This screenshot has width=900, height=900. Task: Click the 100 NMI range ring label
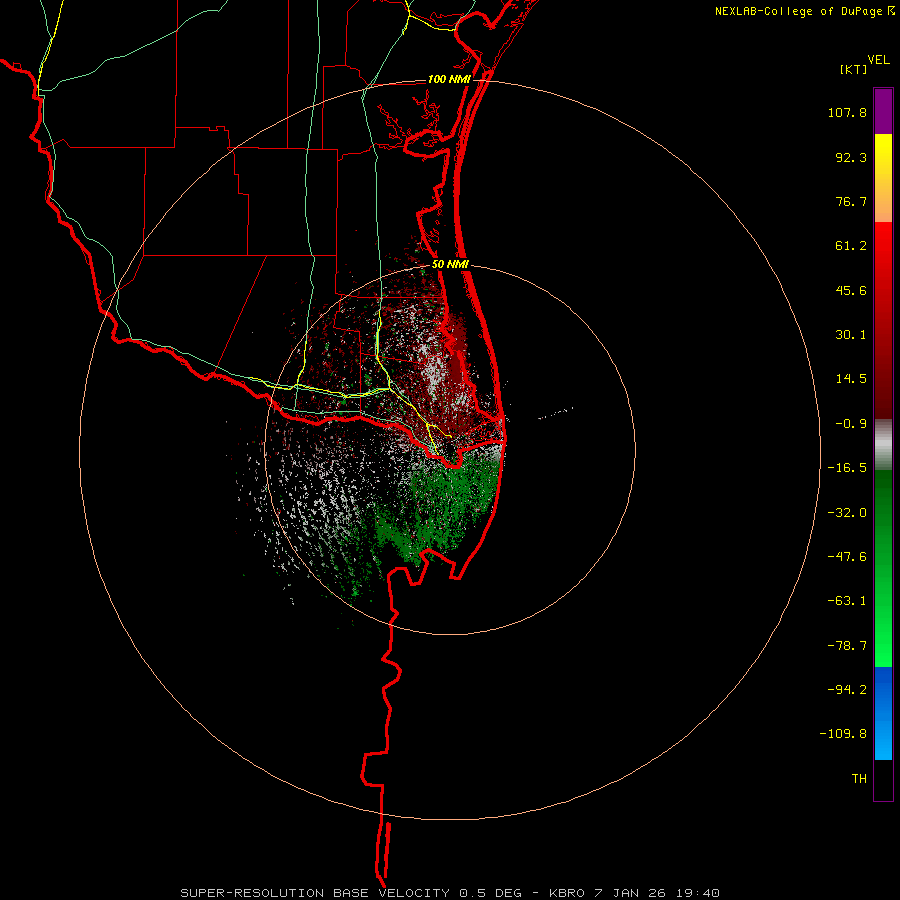449,79
